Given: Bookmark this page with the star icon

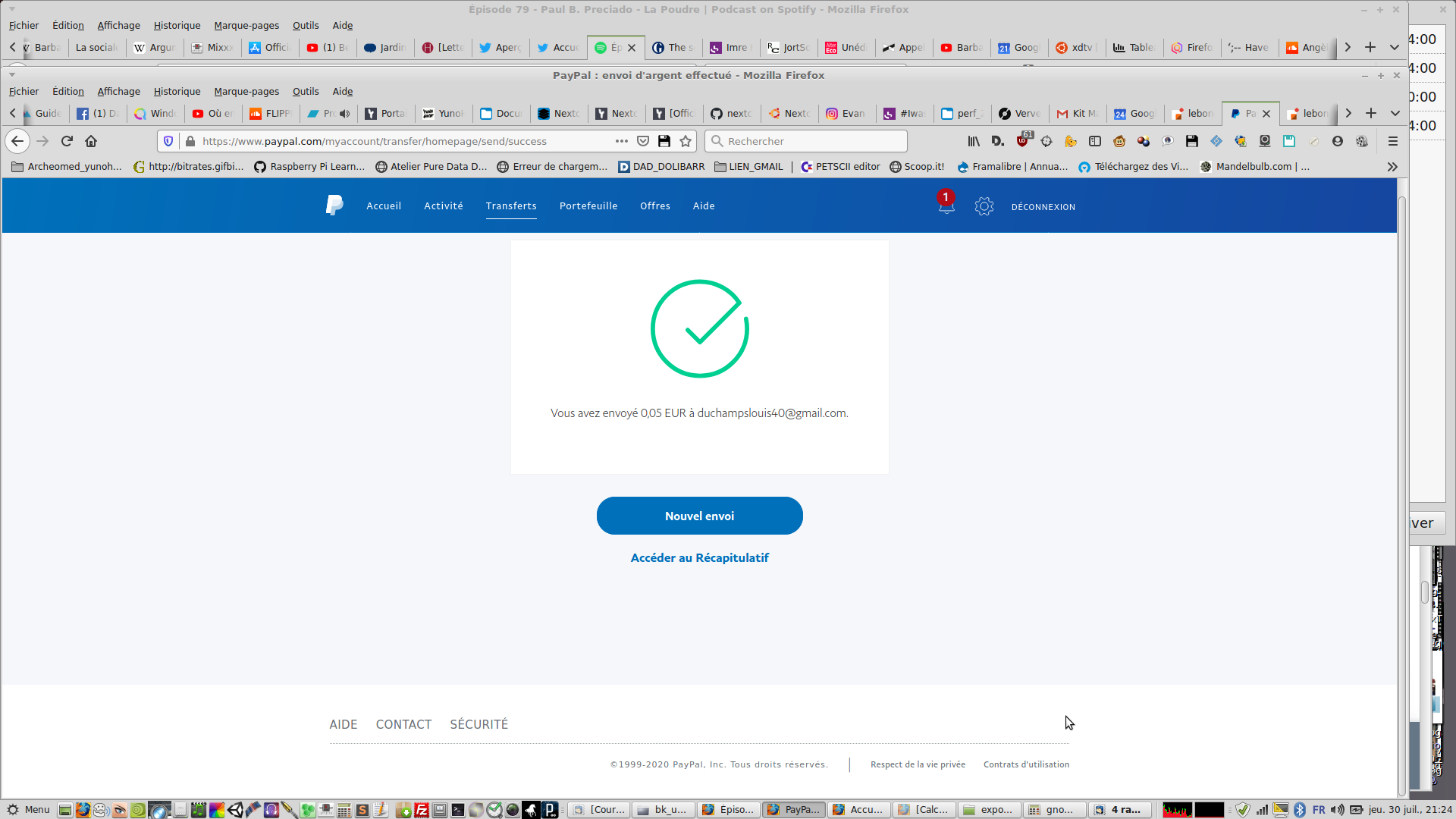Looking at the screenshot, I should pos(686,141).
